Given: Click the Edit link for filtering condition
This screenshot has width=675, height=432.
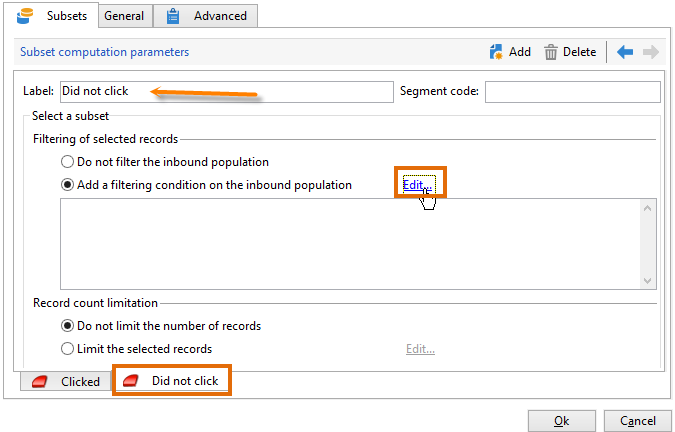Looking at the screenshot, I should tap(418, 184).
